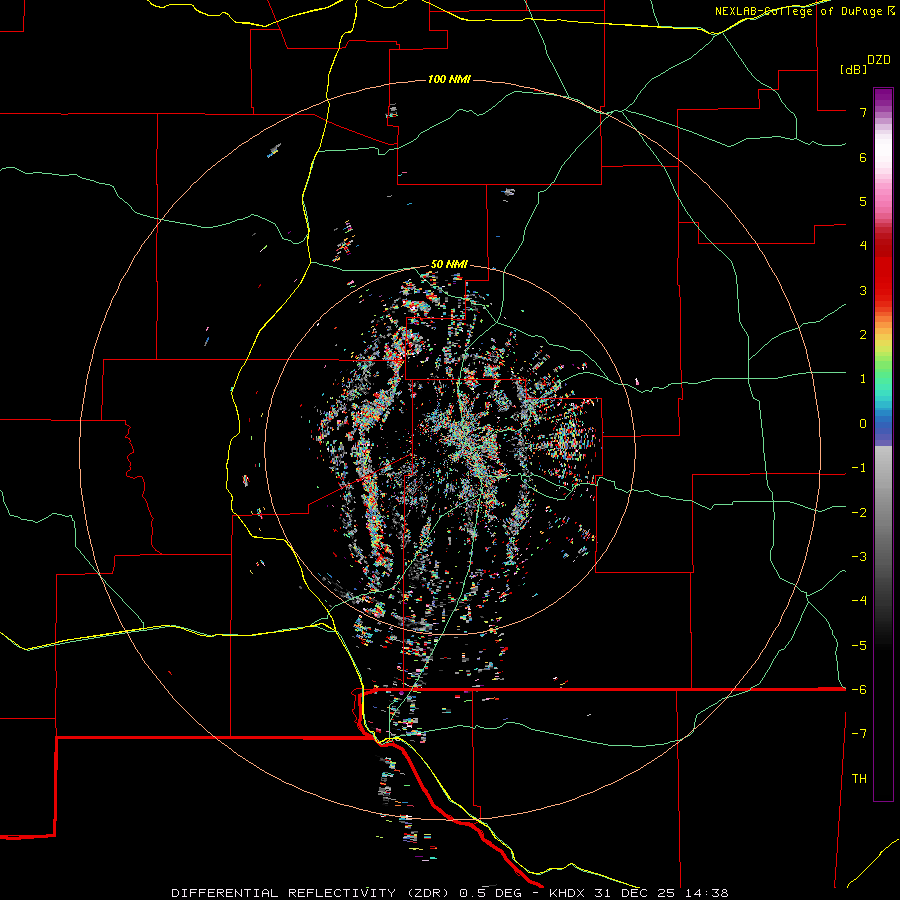The height and width of the screenshot is (900, 900).
Task: Click the 1 value on the color scale
Action: click(863, 379)
